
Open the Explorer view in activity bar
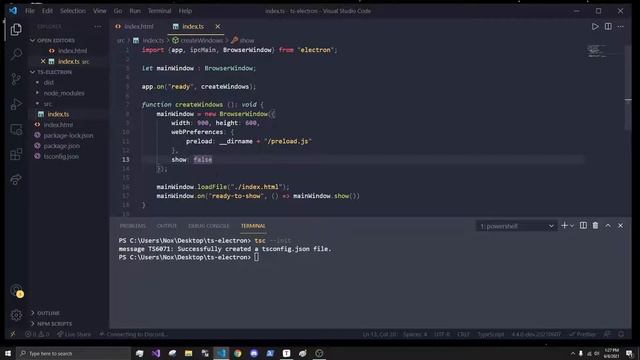click(x=16, y=29)
